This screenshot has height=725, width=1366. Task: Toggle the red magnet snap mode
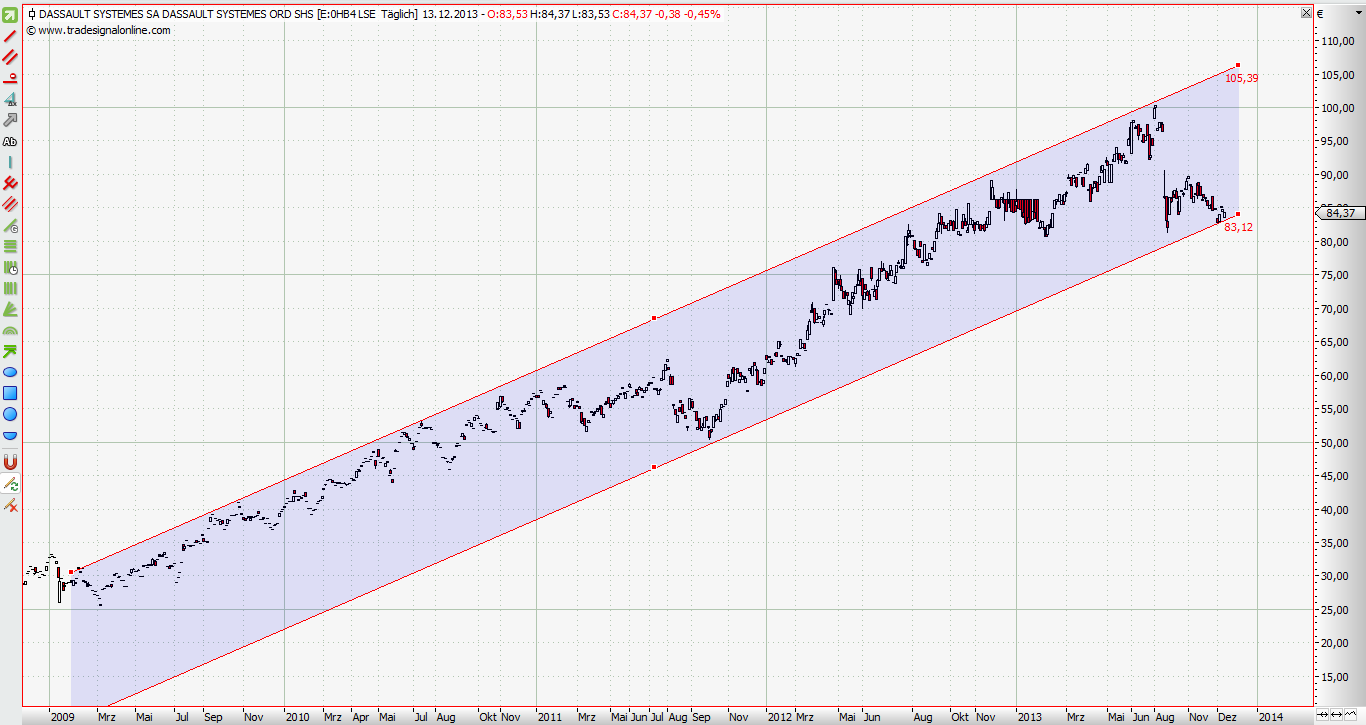click(10, 462)
